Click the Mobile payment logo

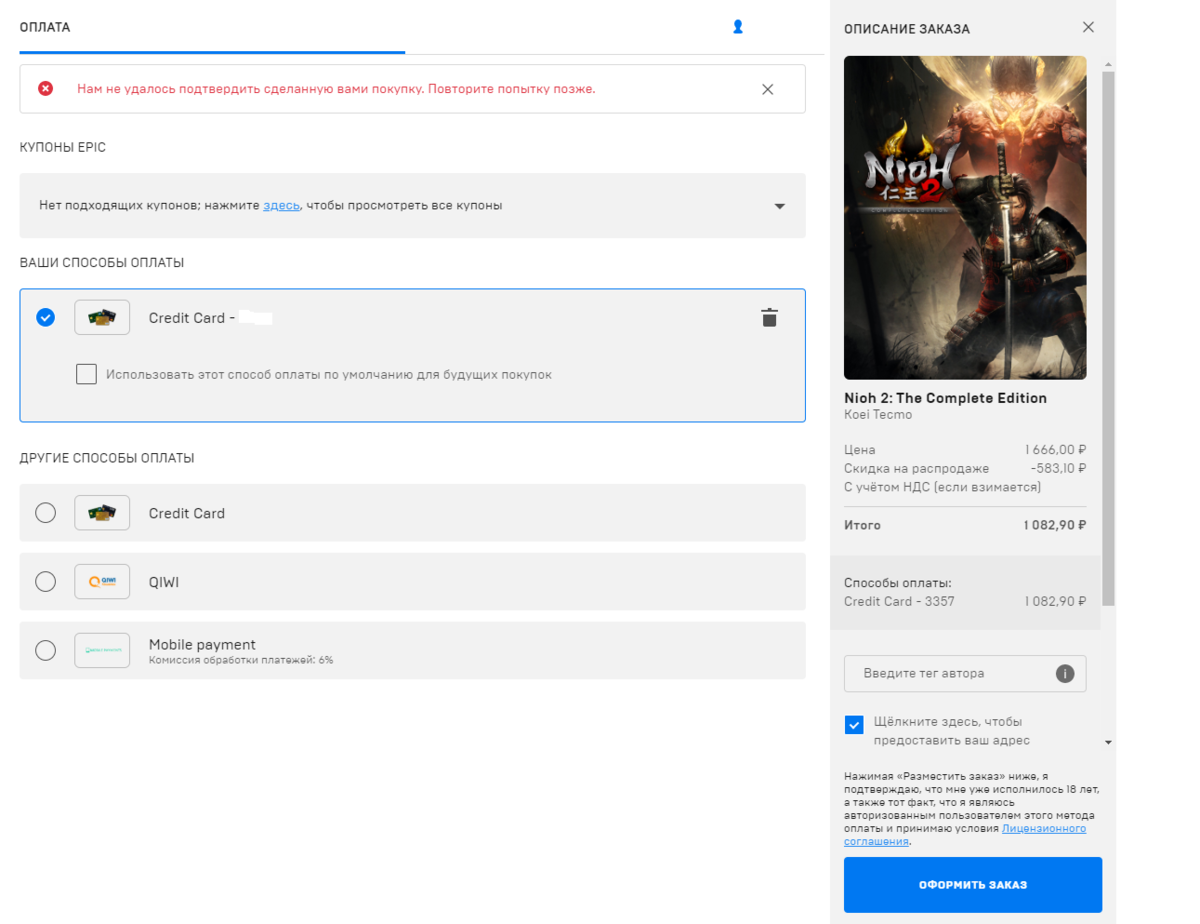coord(102,650)
